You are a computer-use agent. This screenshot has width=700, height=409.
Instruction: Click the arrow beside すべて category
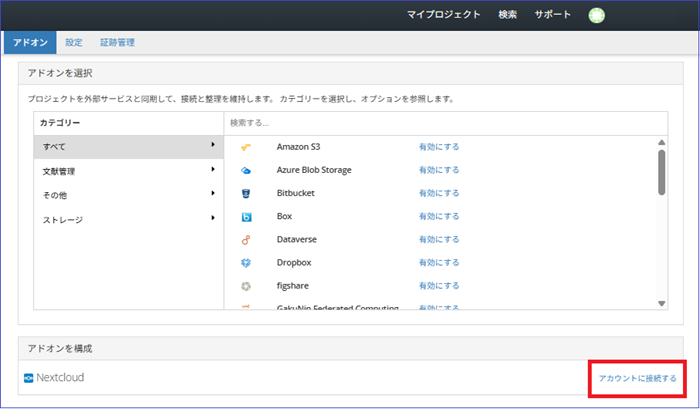(213, 145)
